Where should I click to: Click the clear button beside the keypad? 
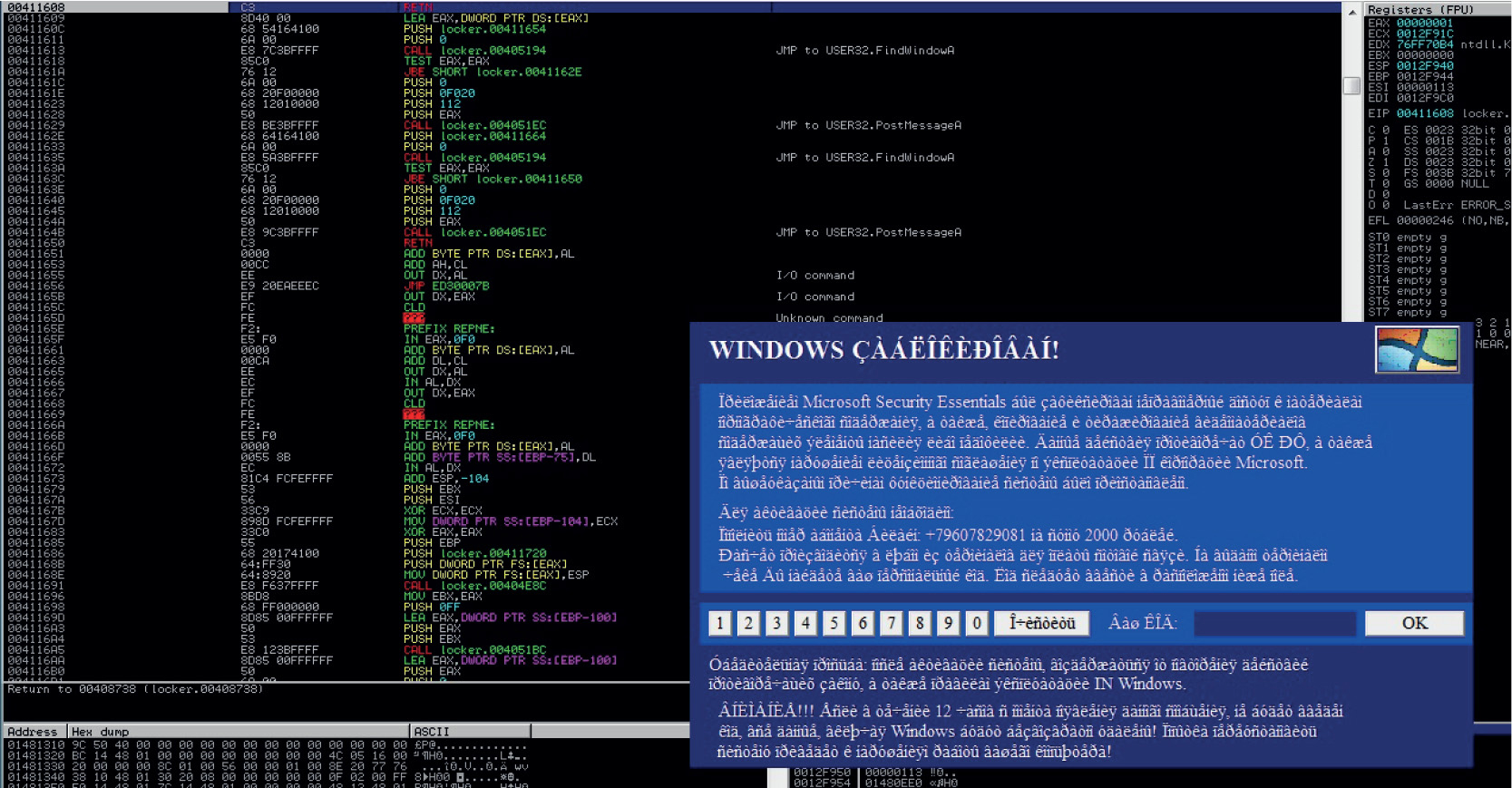(1041, 623)
